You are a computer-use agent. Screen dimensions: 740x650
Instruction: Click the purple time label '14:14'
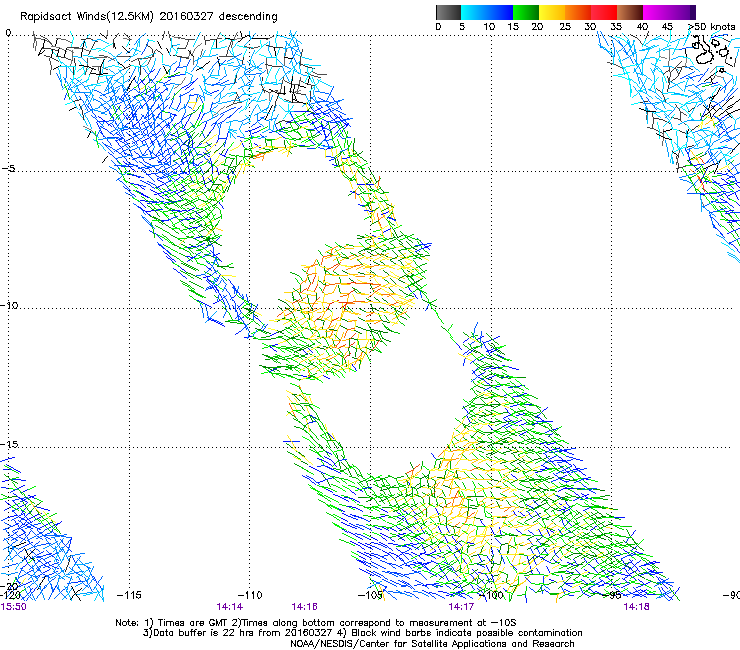[230, 607]
